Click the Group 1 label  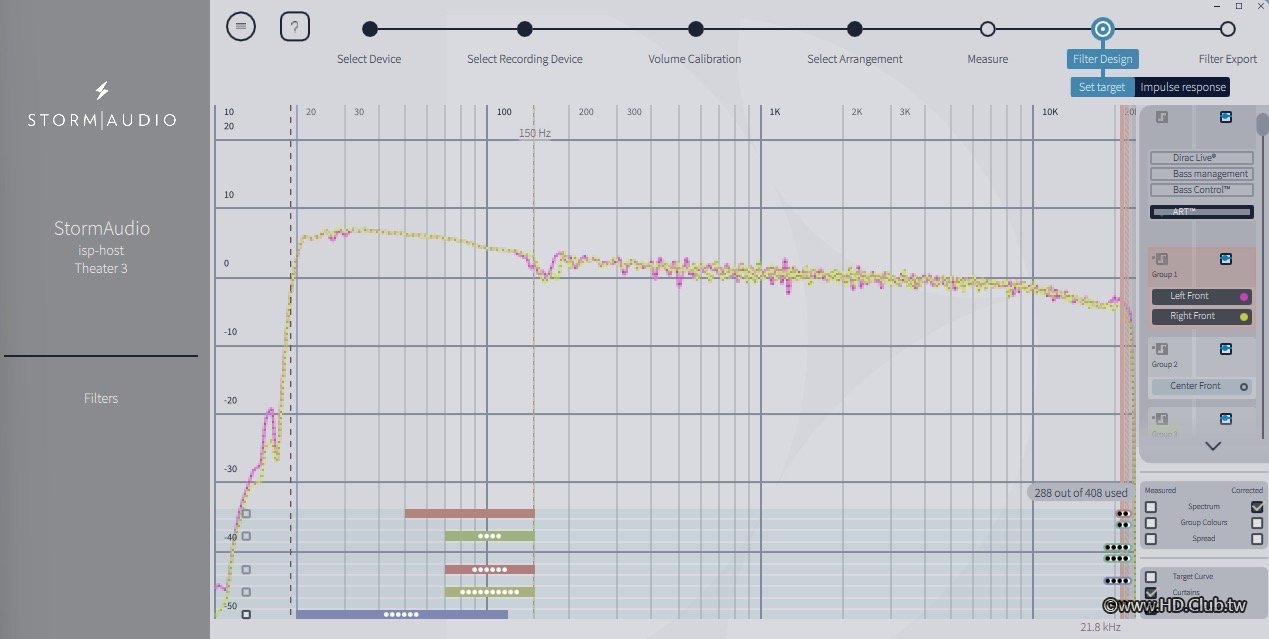point(1165,274)
